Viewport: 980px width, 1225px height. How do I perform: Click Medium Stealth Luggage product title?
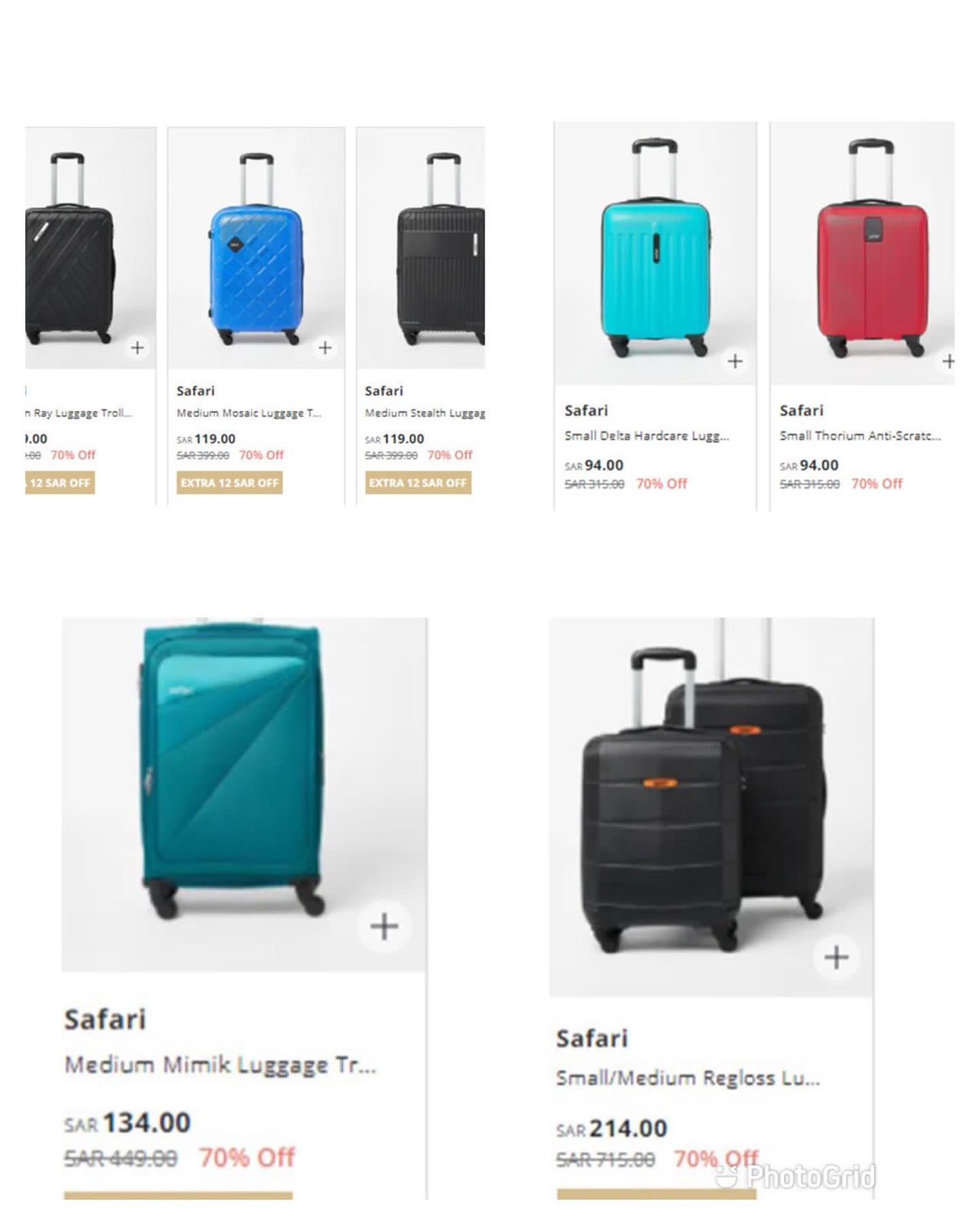pyautogui.click(x=425, y=413)
